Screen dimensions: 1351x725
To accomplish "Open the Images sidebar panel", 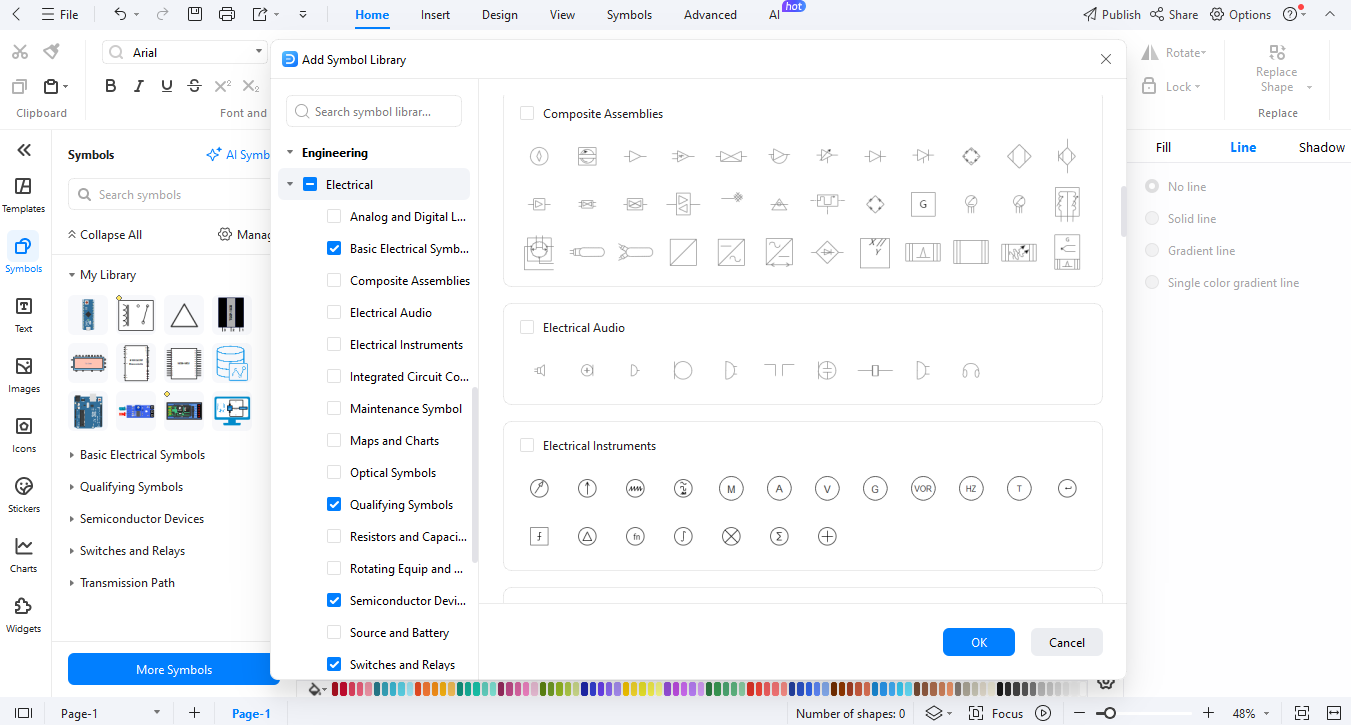I will coord(24,374).
